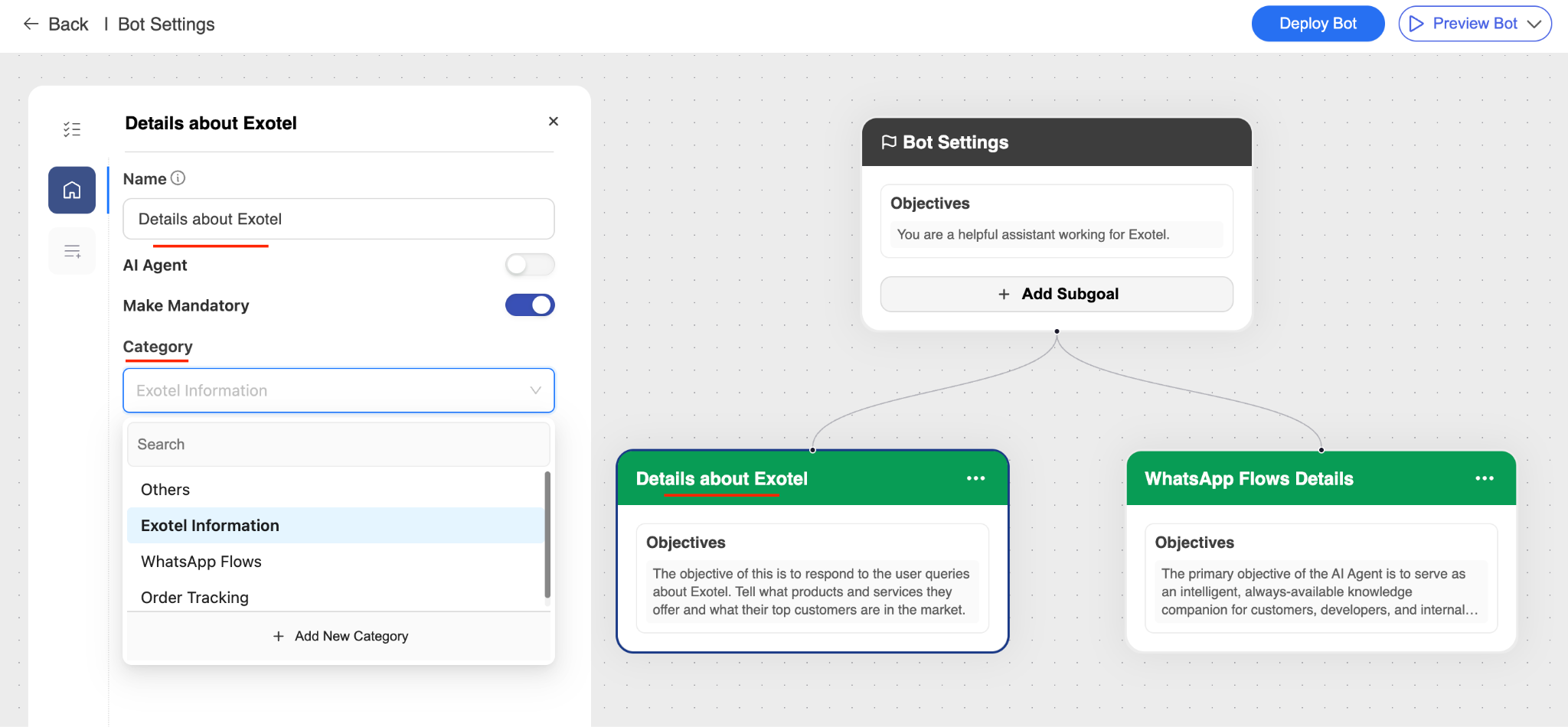Click the Make Mandatory label
This screenshot has height=727, width=1568.
tap(186, 305)
